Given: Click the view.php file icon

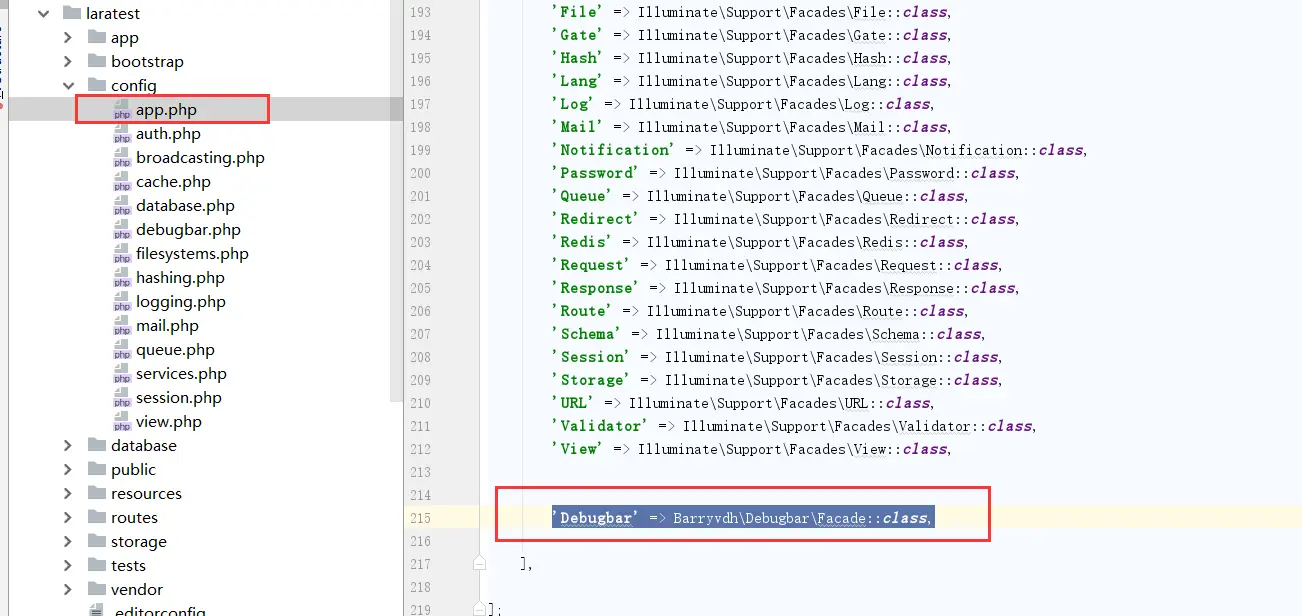Looking at the screenshot, I should point(122,422).
